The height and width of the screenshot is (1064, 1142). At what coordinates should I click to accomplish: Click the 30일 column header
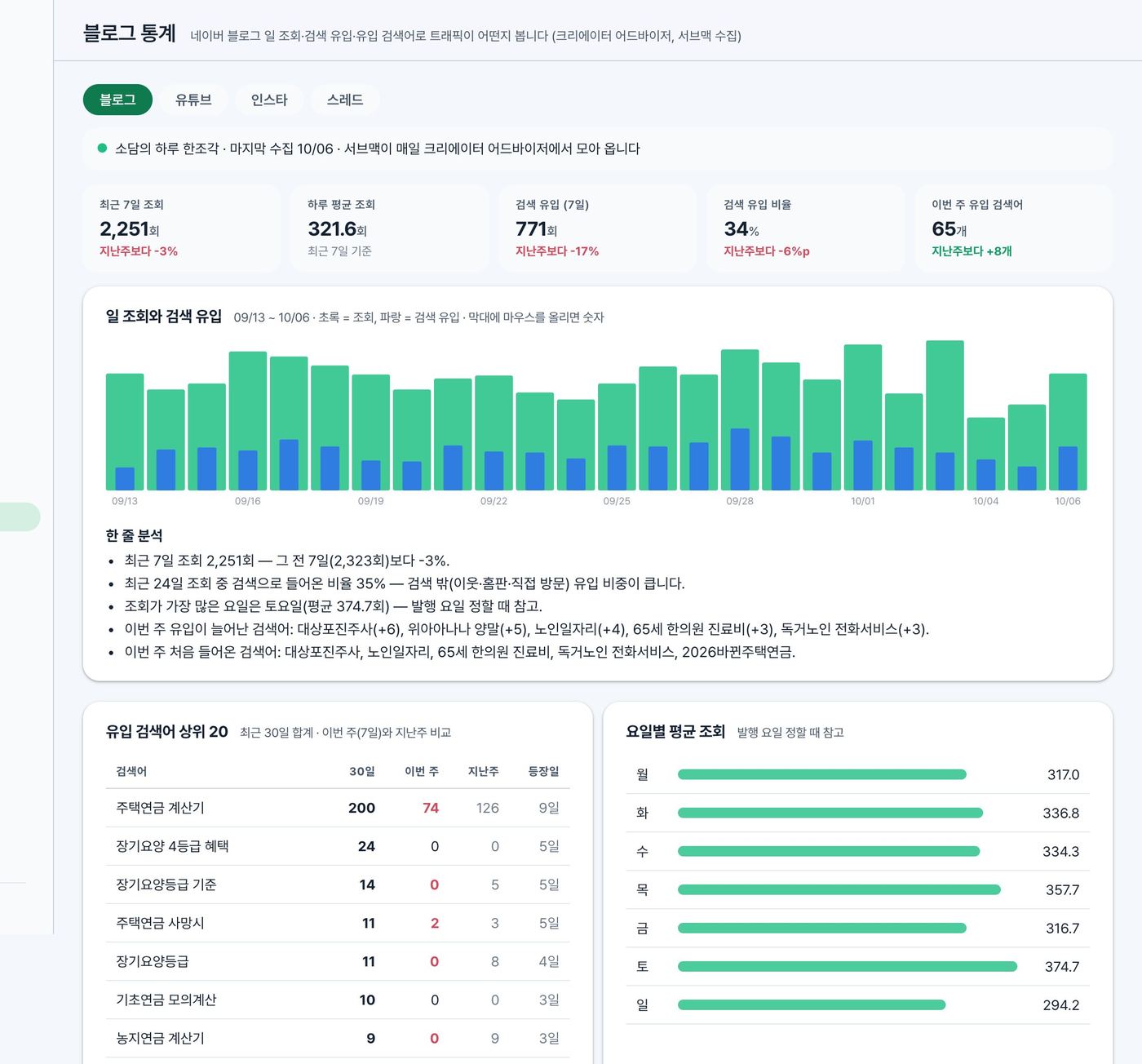(x=362, y=771)
